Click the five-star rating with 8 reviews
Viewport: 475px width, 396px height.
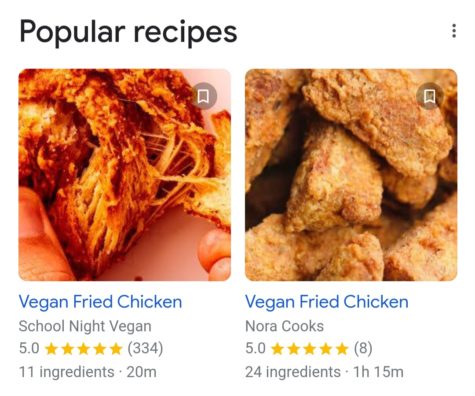309,349
